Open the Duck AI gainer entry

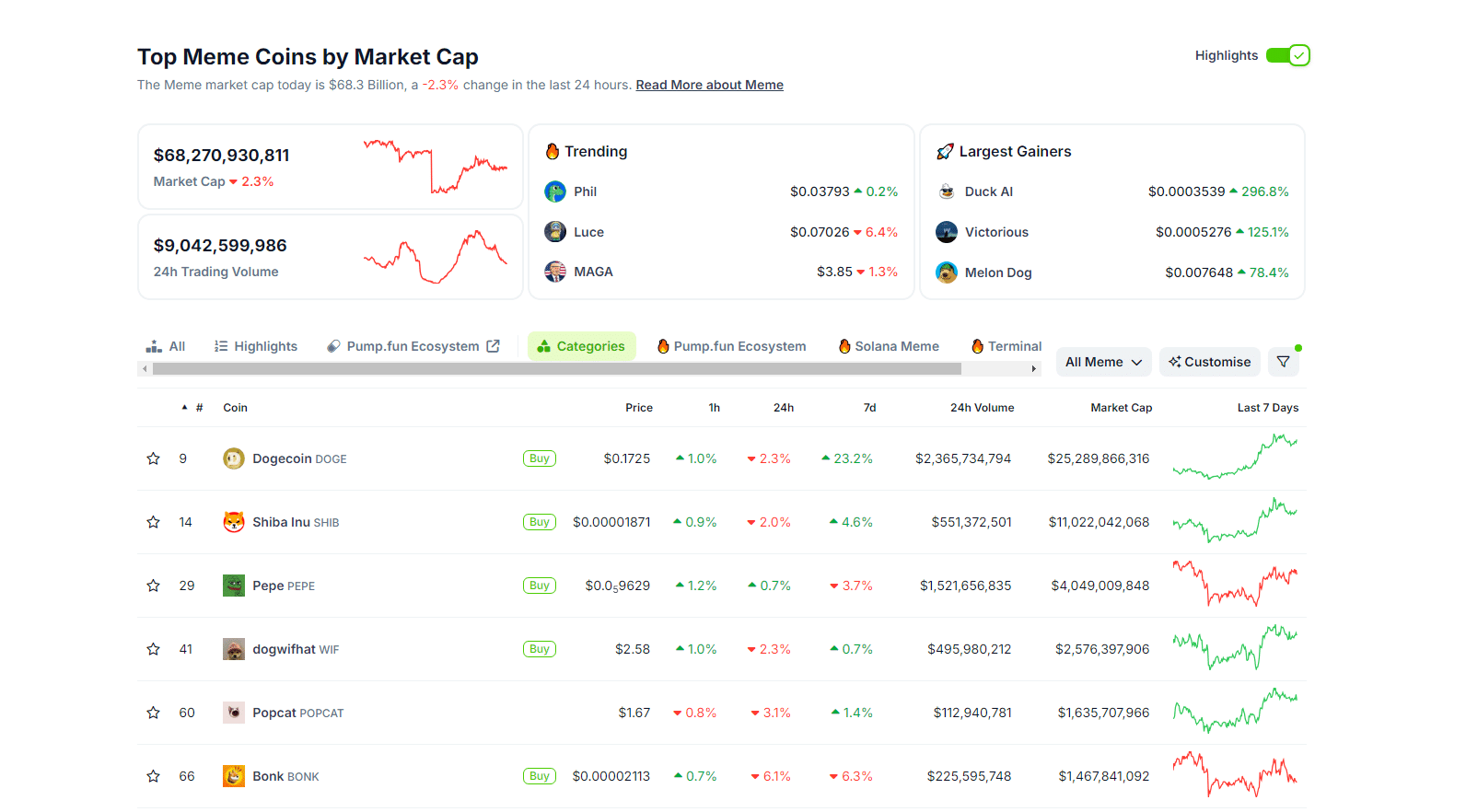[x=1112, y=191]
